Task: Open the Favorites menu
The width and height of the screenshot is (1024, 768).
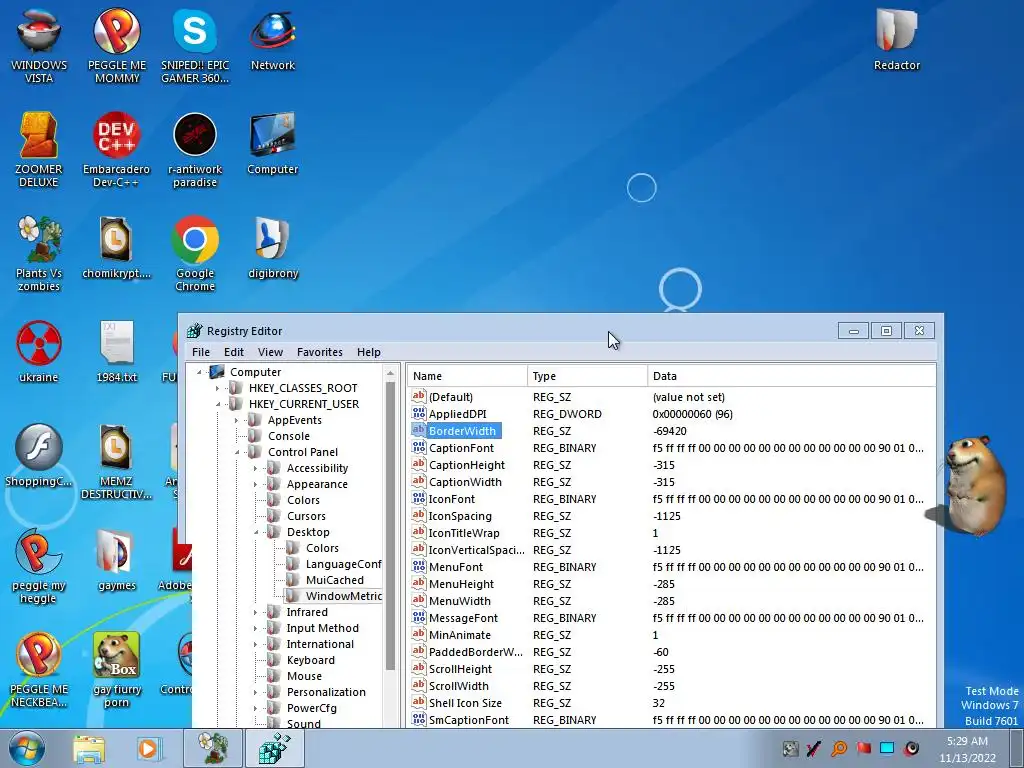Action: coord(319,352)
